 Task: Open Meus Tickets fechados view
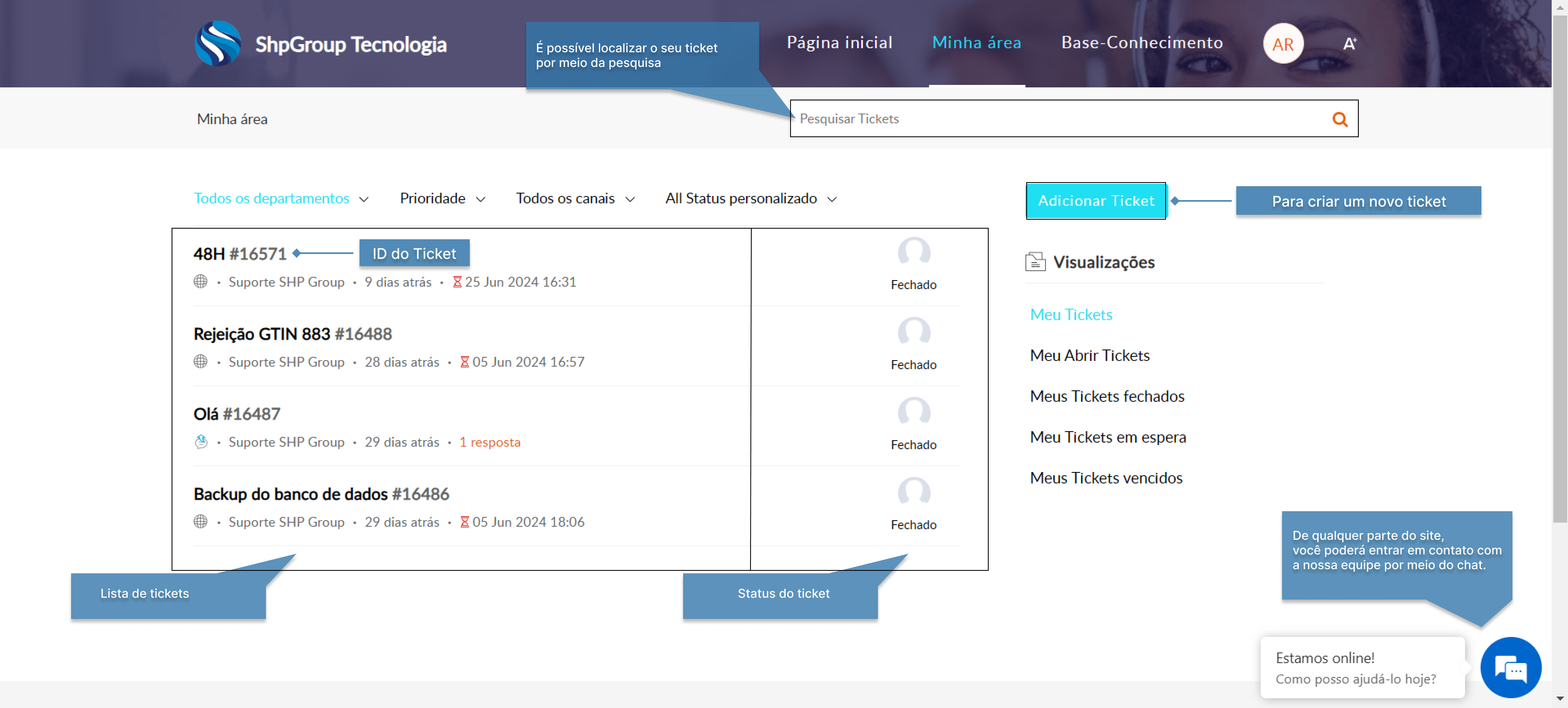click(1107, 396)
